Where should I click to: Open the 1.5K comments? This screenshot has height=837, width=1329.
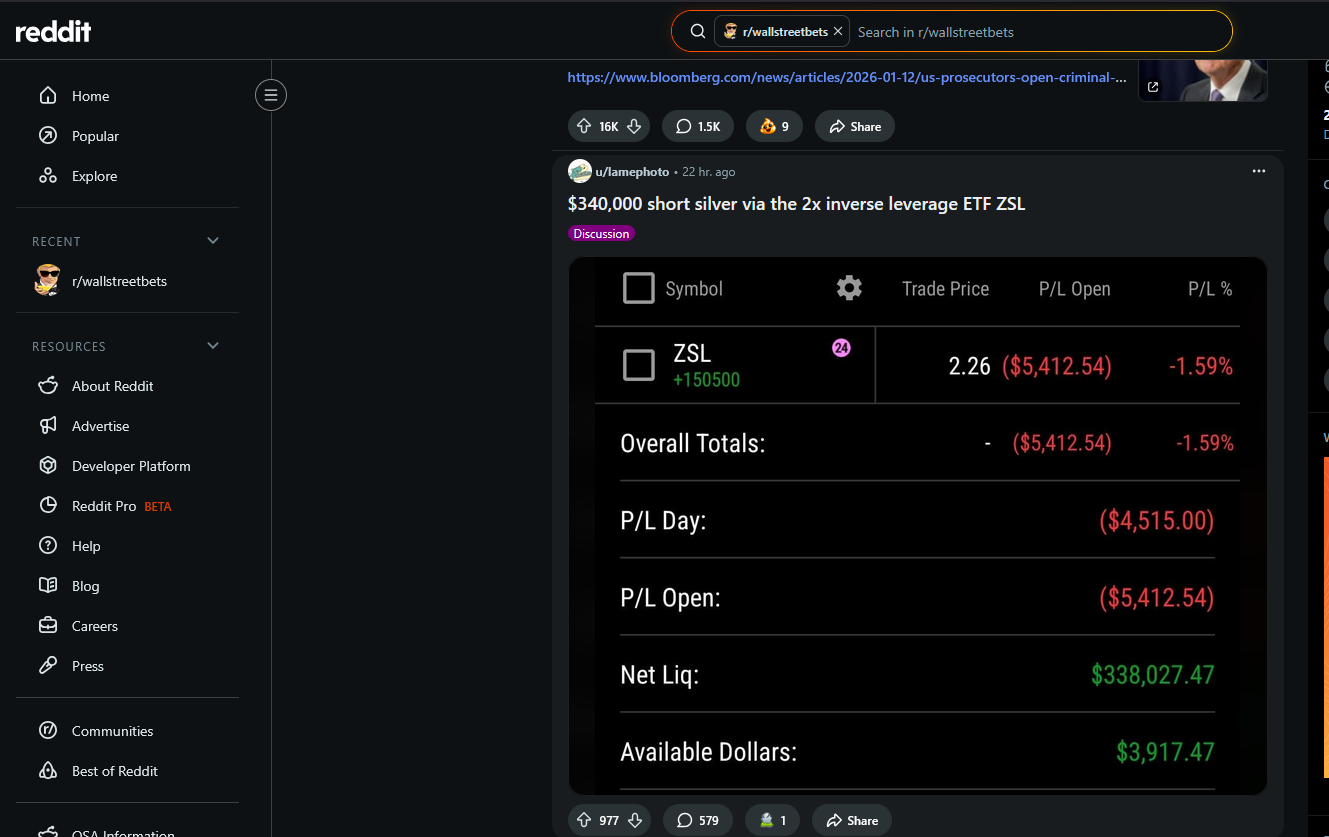(x=698, y=127)
